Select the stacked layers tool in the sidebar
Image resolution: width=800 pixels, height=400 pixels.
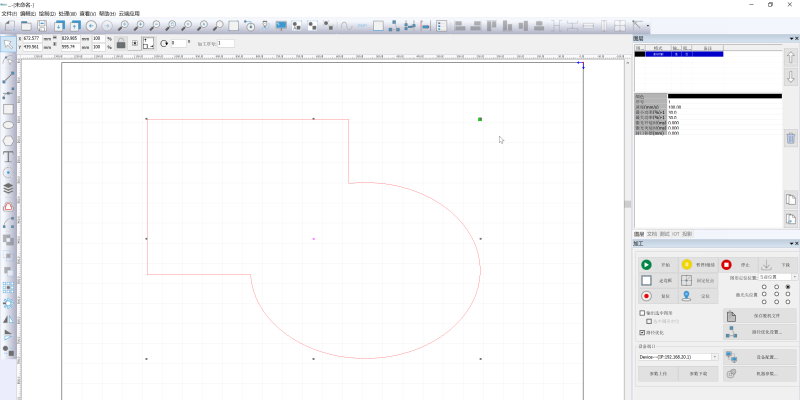(x=8, y=188)
